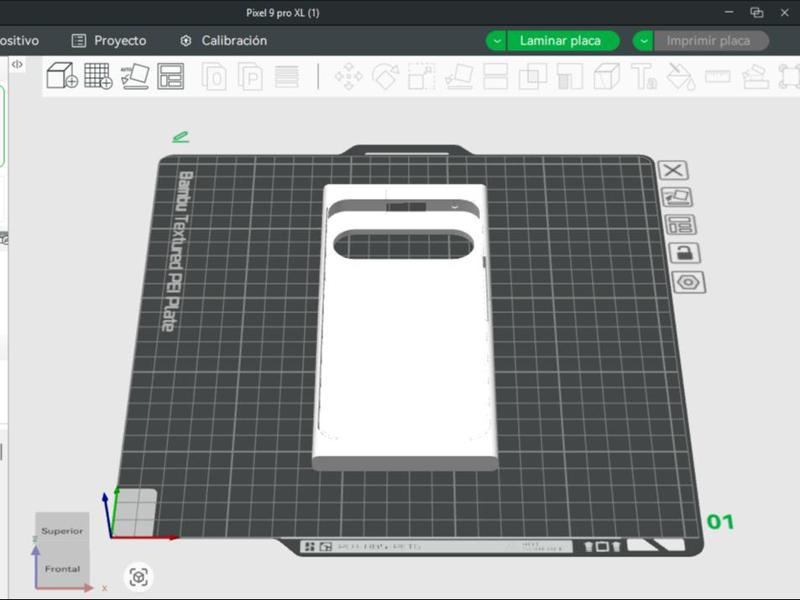
Task: Select the Seam painting tool
Action: pyautogui.click(x=607, y=77)
